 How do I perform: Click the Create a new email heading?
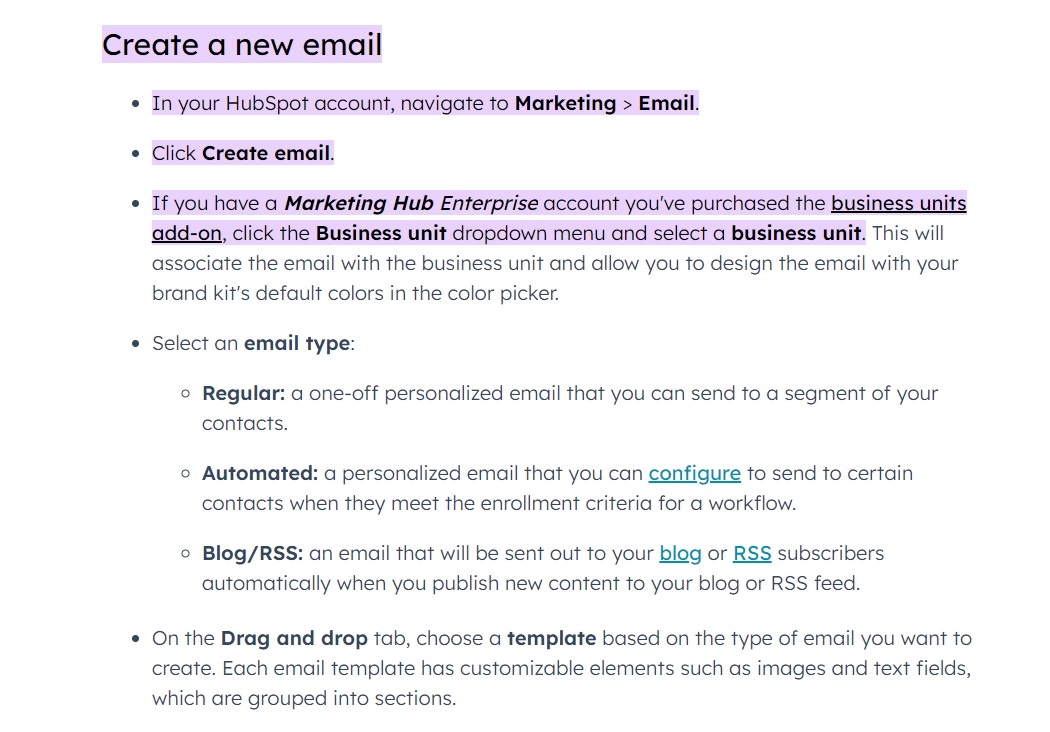242,45
